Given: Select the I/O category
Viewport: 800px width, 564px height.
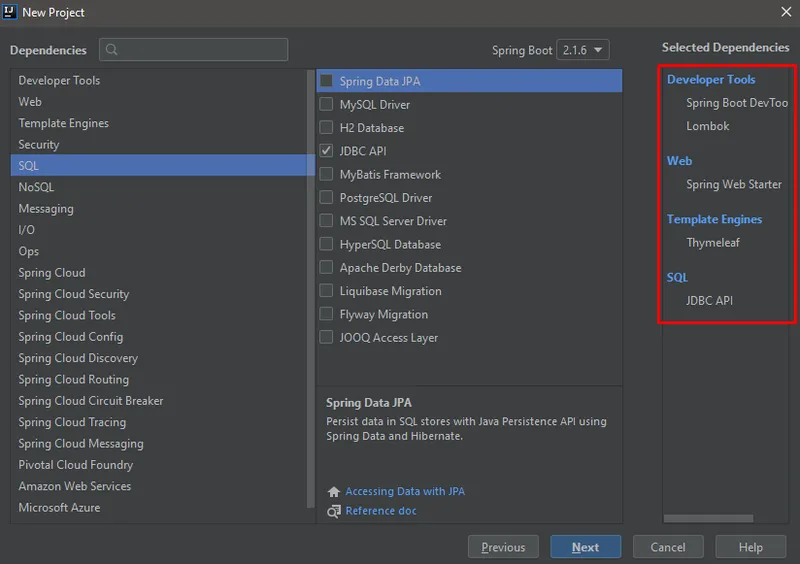Looking at the screenshot, I should coord(159,230).
